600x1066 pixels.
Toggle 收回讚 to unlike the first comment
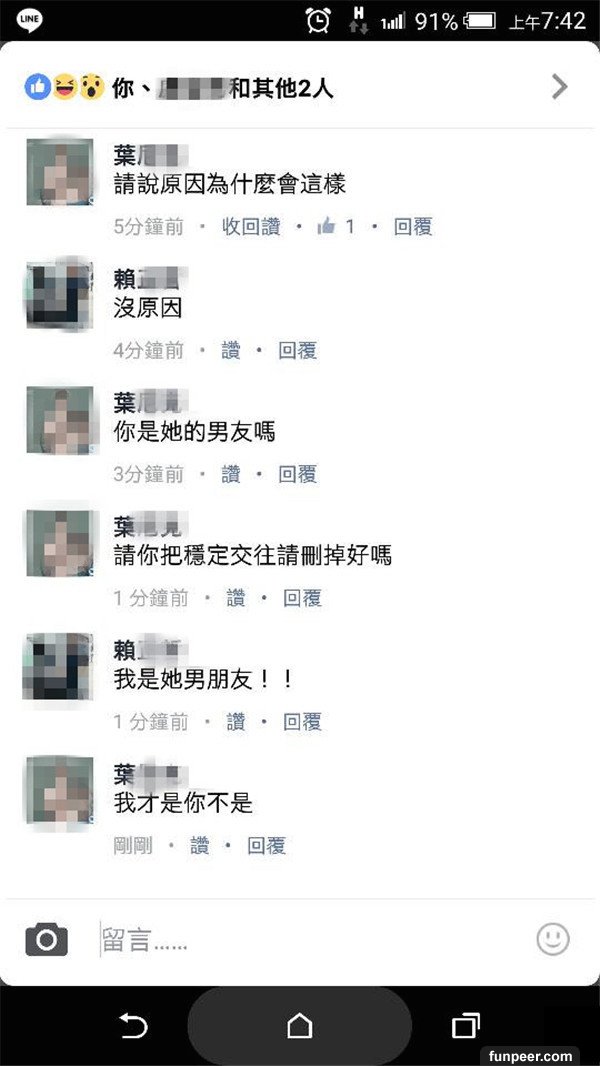[251, 227]
